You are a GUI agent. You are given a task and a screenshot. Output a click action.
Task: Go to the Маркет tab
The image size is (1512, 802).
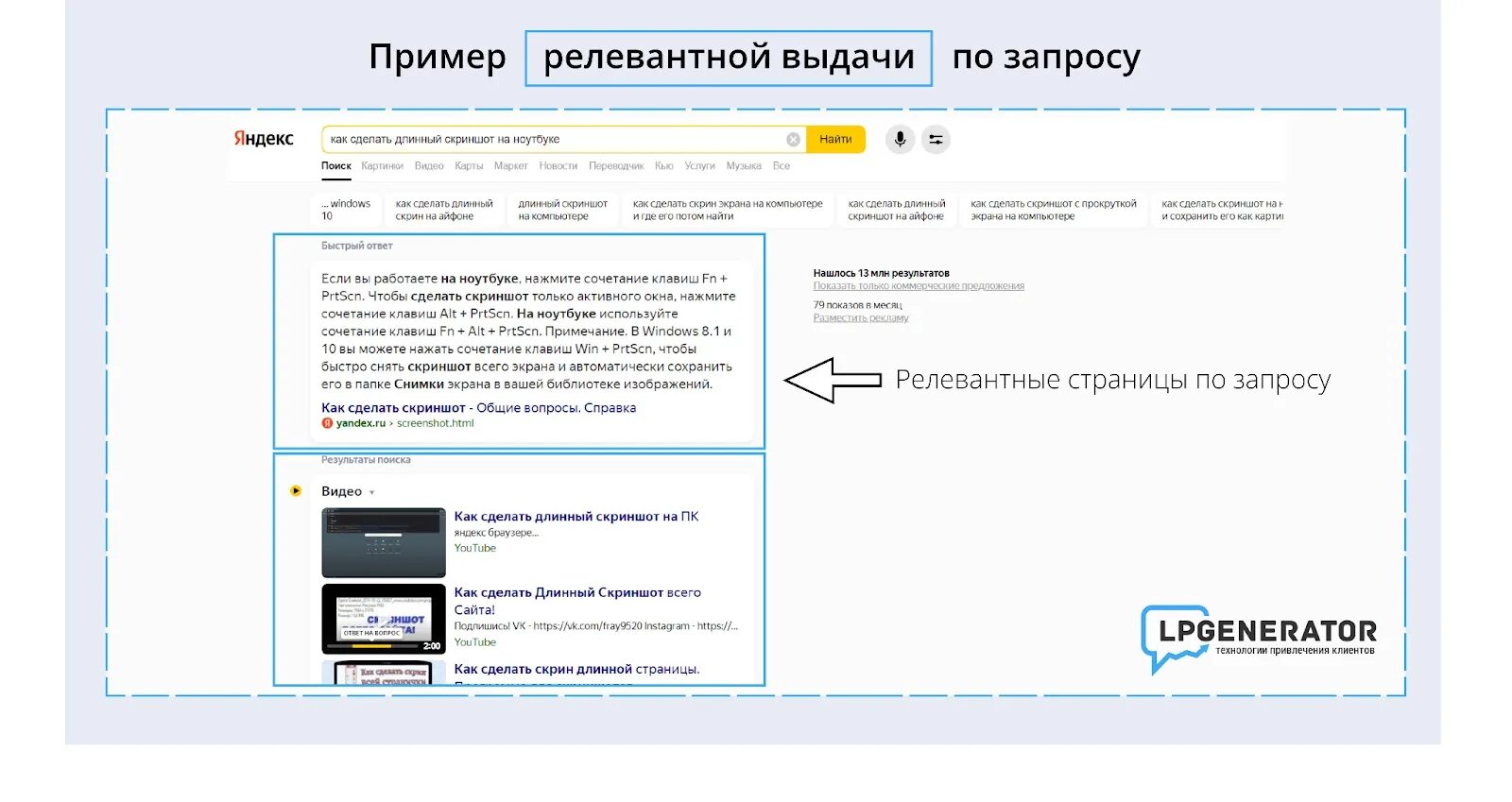coord(511,166)
